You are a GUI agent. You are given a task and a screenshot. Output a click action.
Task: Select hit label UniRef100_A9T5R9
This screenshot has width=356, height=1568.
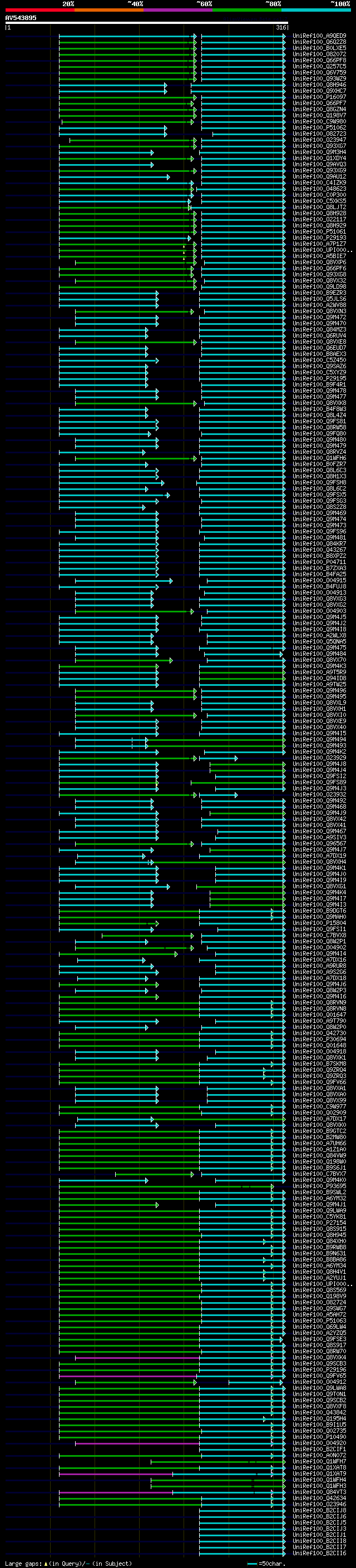pos(319,672)
